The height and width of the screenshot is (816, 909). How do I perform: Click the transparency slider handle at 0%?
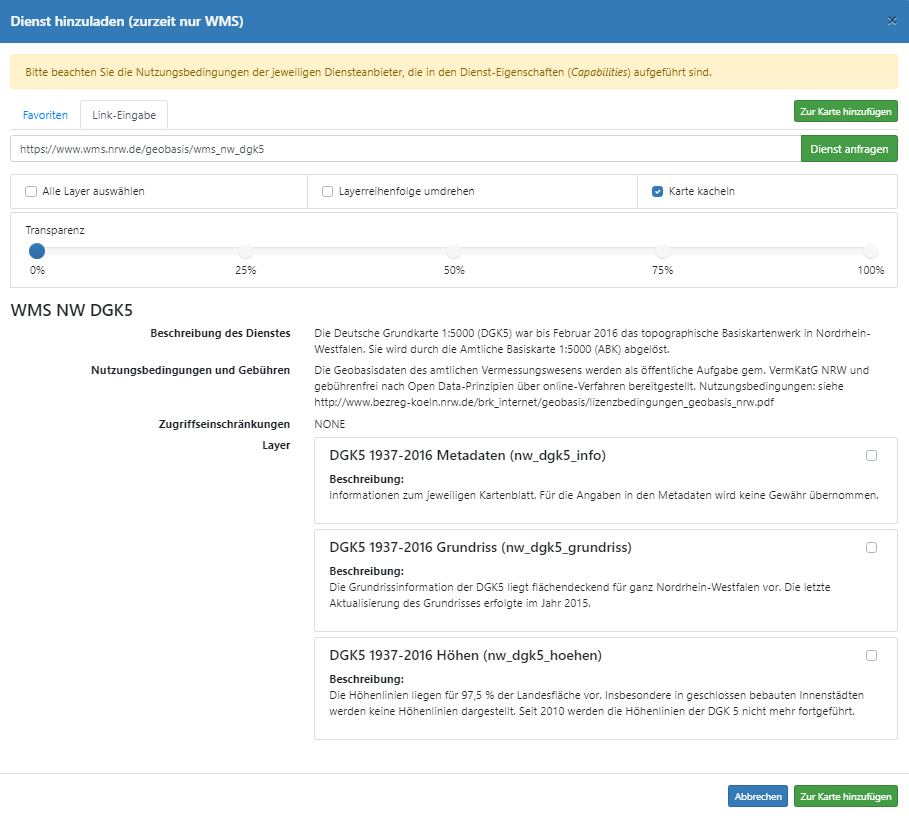pyautogui.click(x=37, y=251)
